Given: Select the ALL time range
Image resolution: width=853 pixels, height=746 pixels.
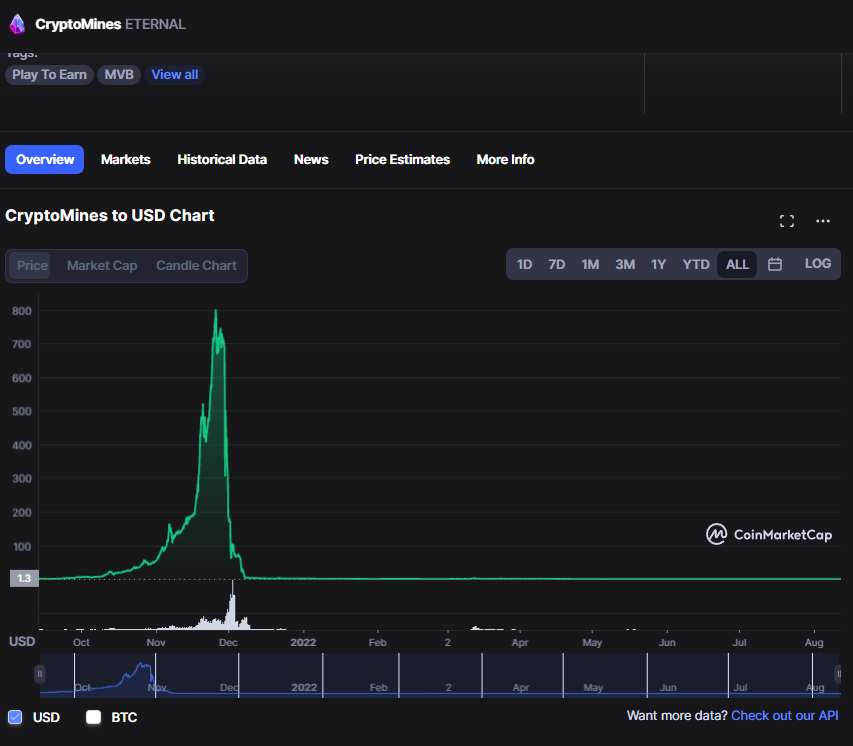Looking at the screenshot, I should (737, 264).
